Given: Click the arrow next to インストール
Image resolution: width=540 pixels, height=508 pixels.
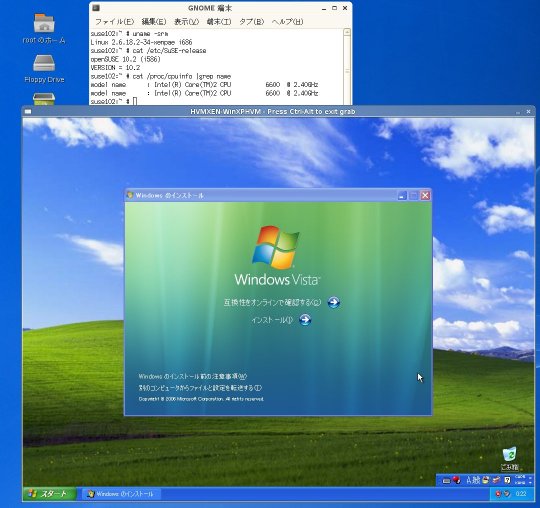Looking at the screenshot, I should point(305,320).
